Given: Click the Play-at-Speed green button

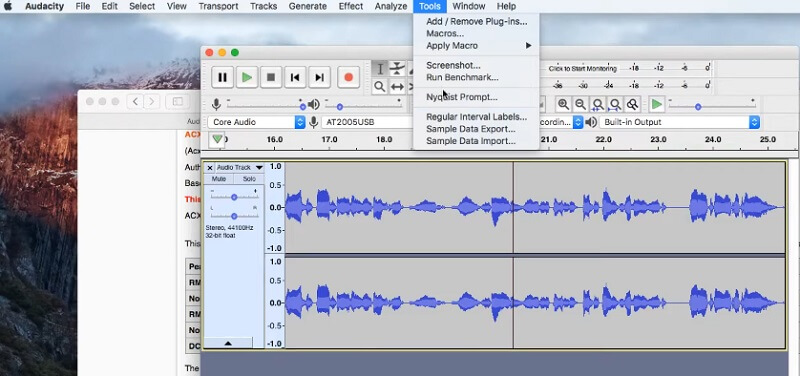Looking at the screenshot, I should [x=657, y=105].
